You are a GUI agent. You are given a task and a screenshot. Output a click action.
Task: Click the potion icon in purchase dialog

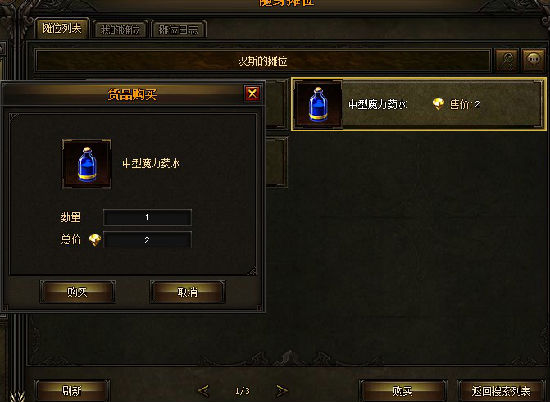click(87, 164)
